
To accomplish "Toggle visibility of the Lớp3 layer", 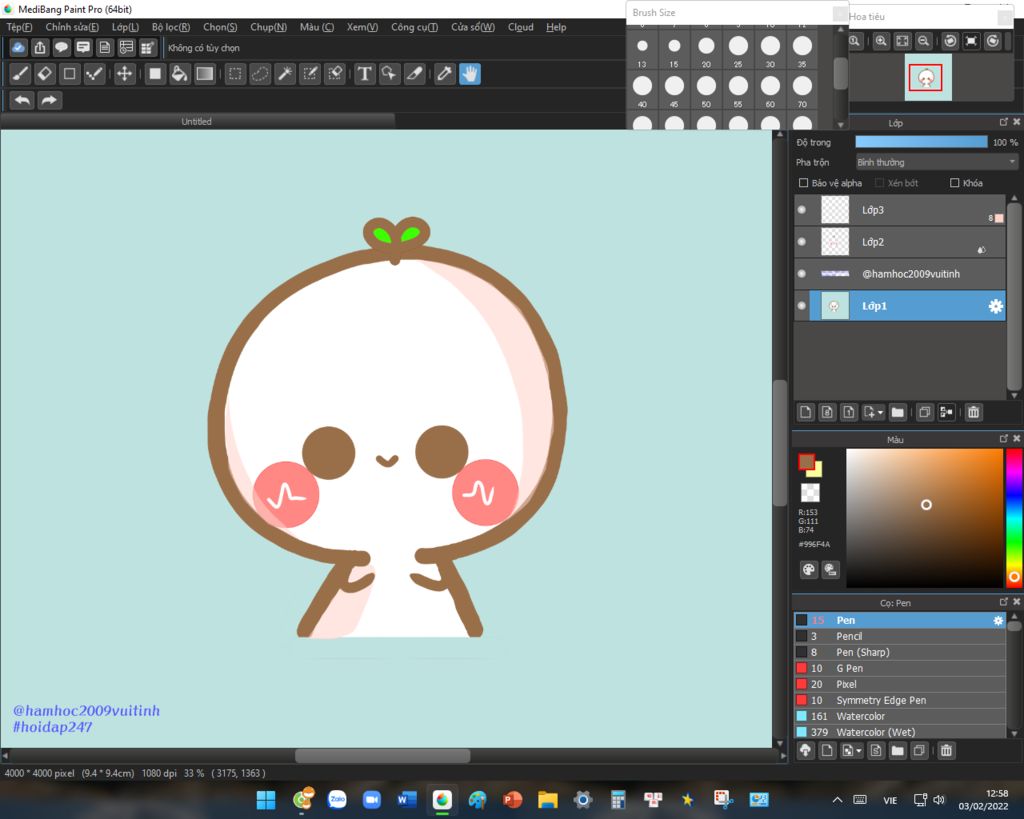I will click(802, 210).
